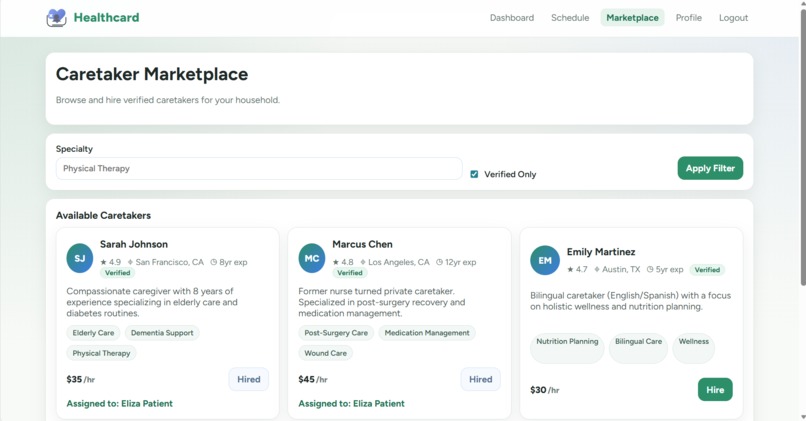
Task: Click Logout in the navigation bar
Action: tap(733, 18)
